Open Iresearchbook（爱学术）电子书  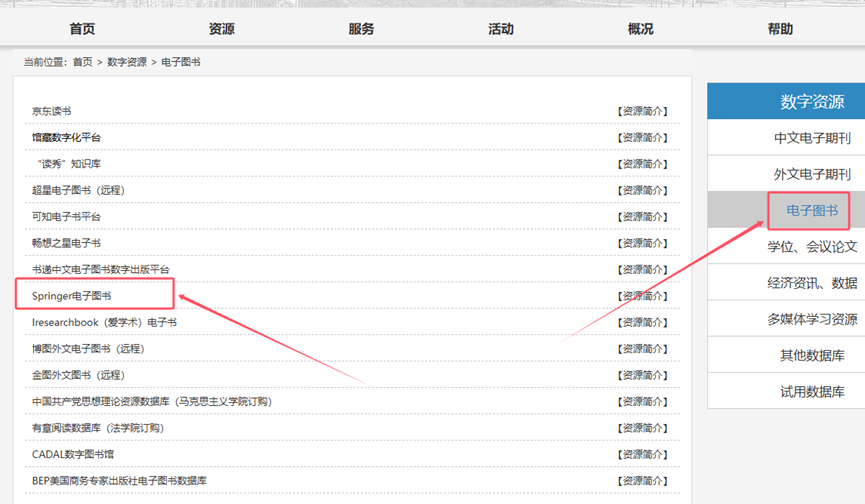point(104,323)
